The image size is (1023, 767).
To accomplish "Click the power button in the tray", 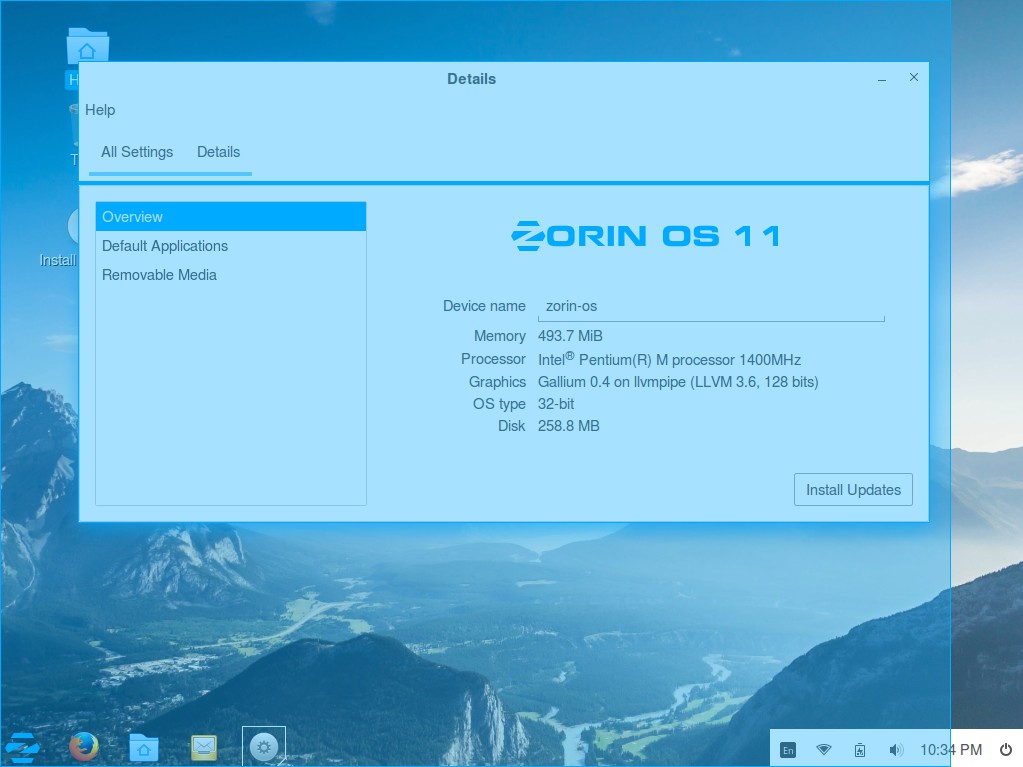I will (x=1006, y=750).
